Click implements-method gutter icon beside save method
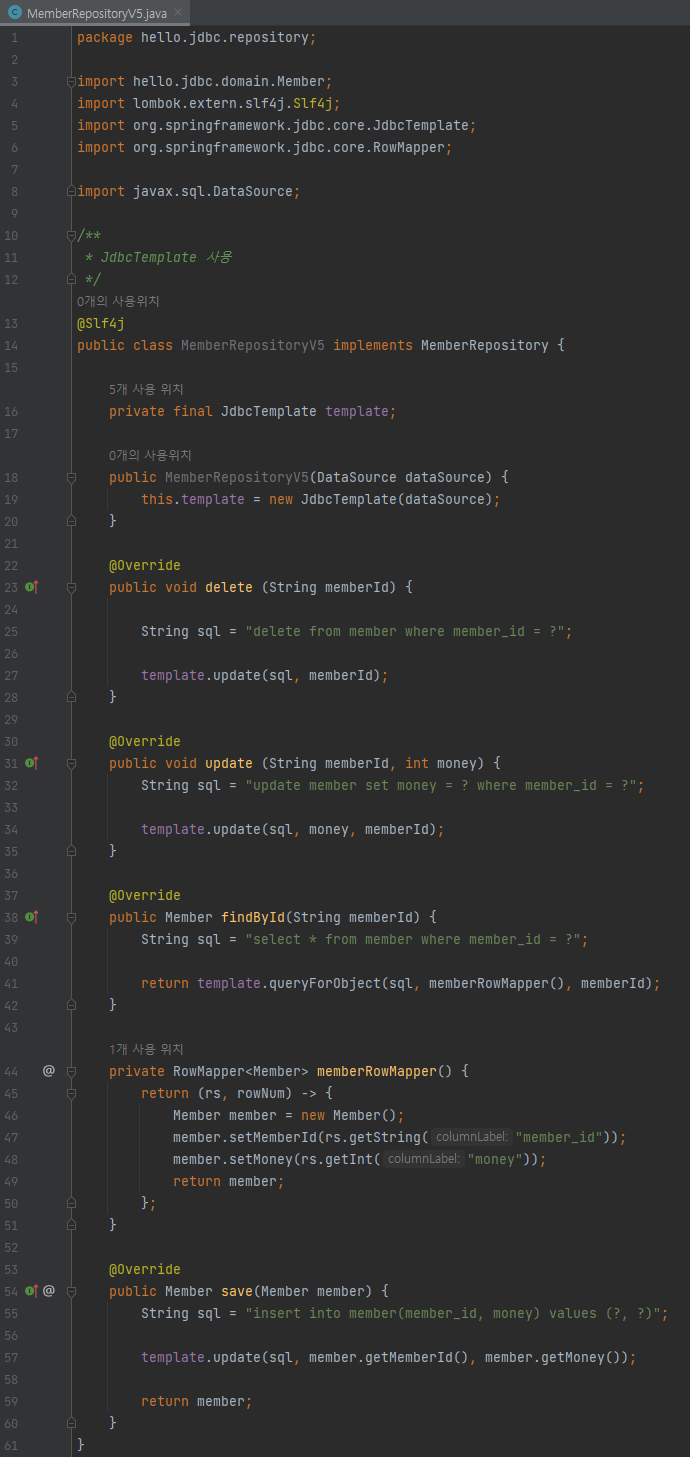Viewport: 690px width, 1457px height. click(x=31, y=1291)
